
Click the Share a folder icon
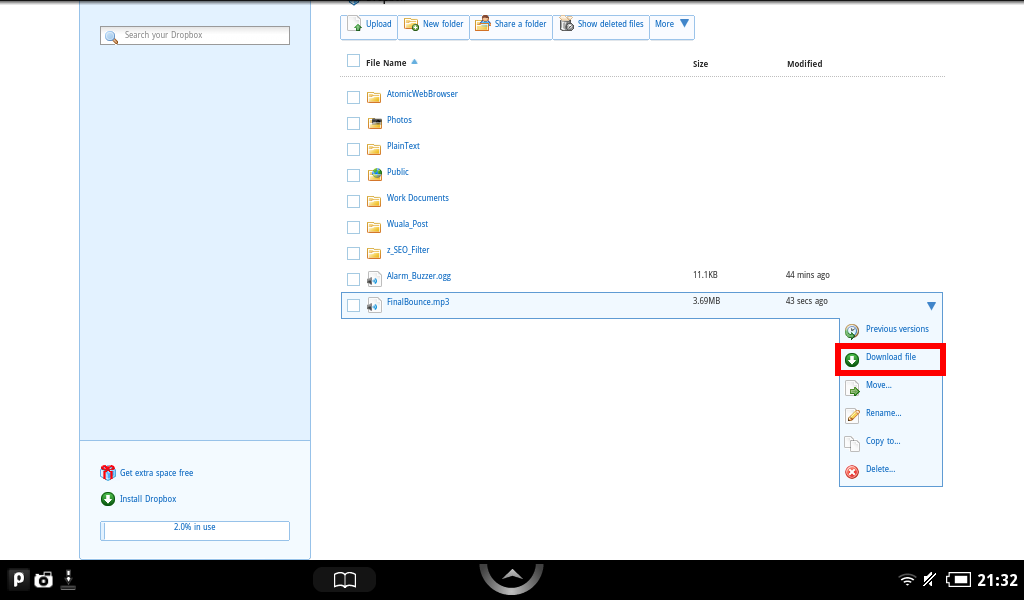pyautogui.click(x=483, y=24)
